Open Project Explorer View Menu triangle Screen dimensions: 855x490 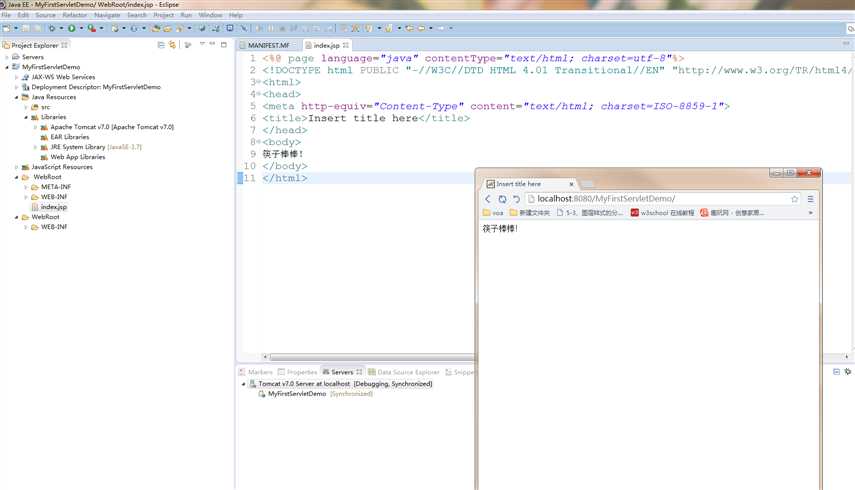(202, 44)
